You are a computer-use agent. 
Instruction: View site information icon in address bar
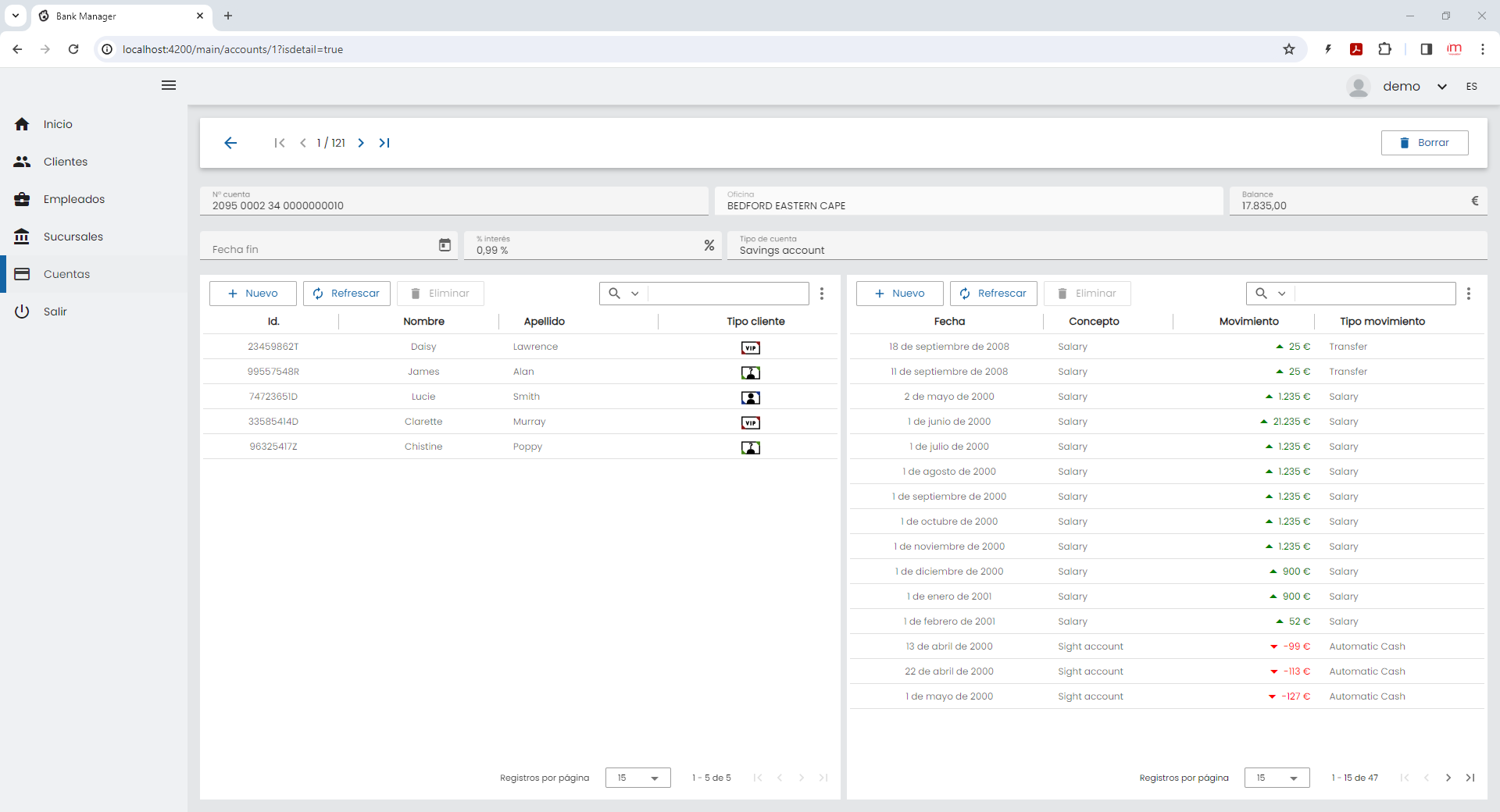point(107,49)
